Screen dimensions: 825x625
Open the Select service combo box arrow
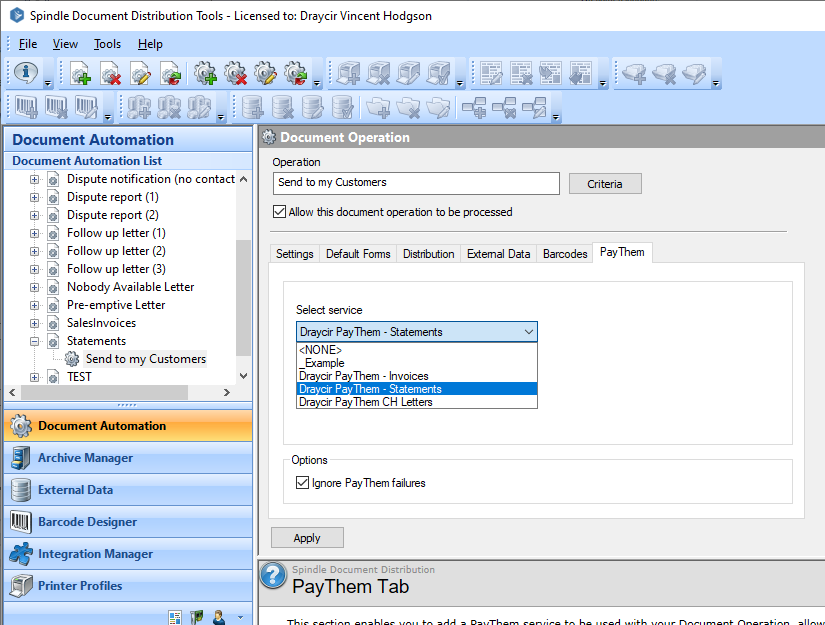tap(529, 332)
